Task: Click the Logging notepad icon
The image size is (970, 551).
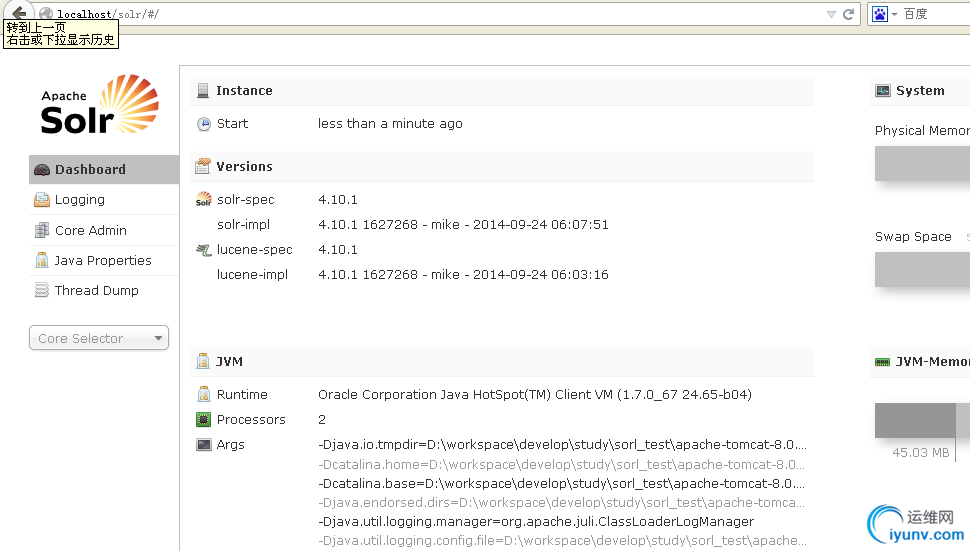Action: point(41,200)
